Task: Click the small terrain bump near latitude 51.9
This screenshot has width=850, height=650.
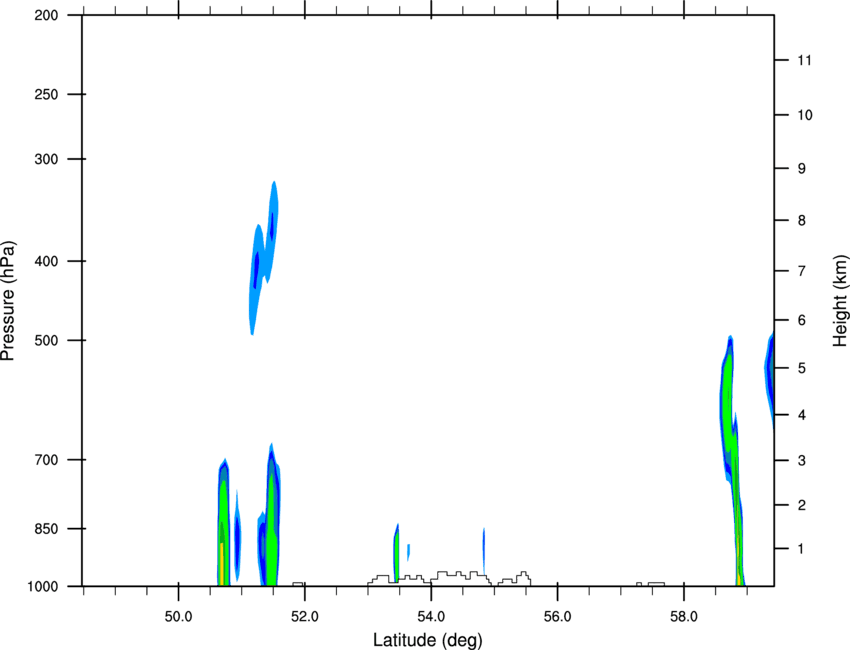Action: coord(298,584)
